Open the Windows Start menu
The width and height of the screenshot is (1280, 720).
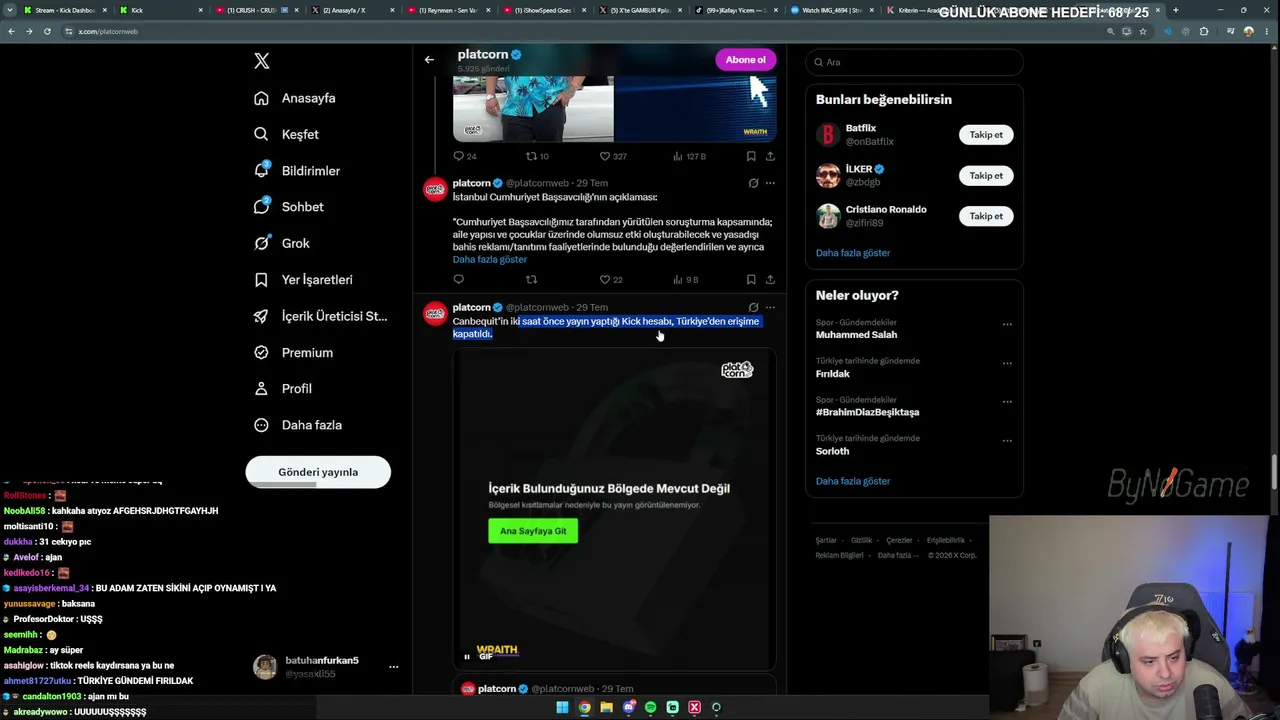562,708
